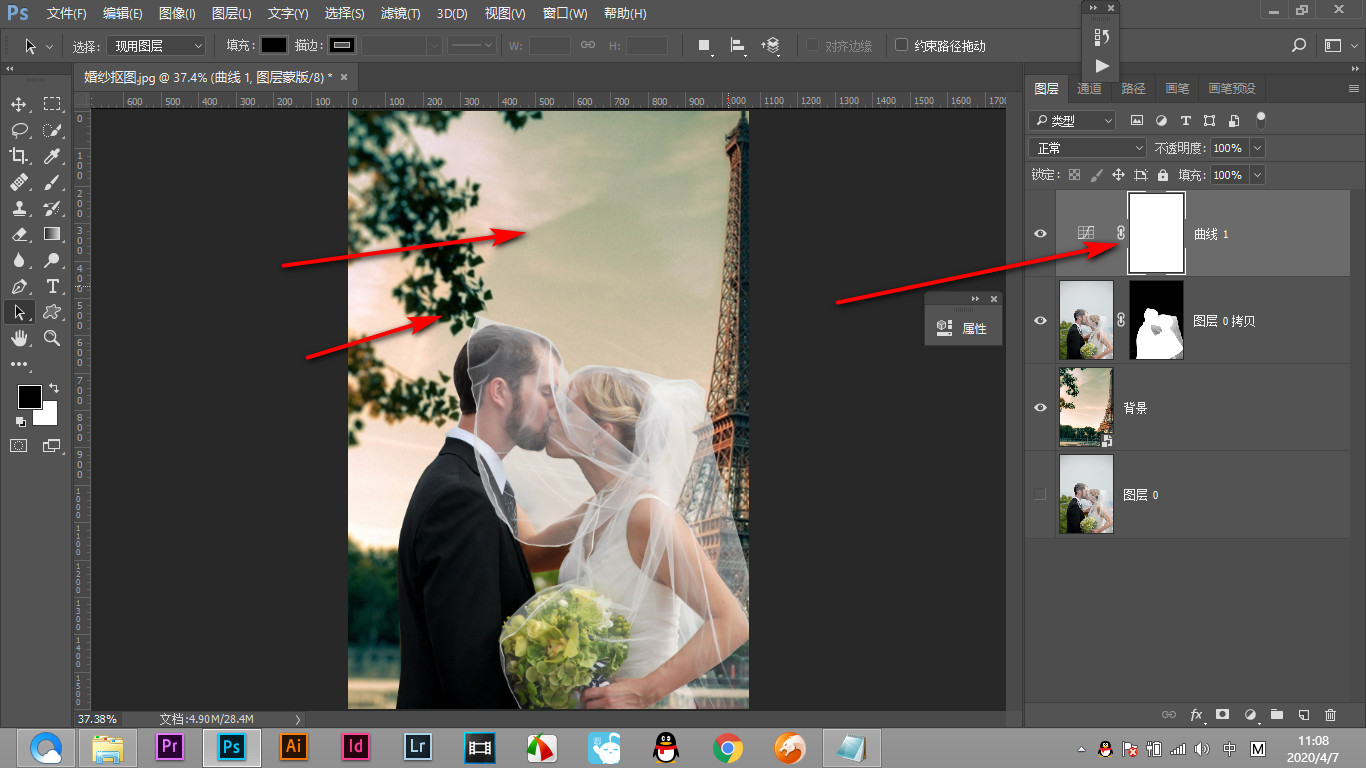Click the foreground color swatch
The image size is (1366, 768).
pyautogui.click(x=29, y=397)
